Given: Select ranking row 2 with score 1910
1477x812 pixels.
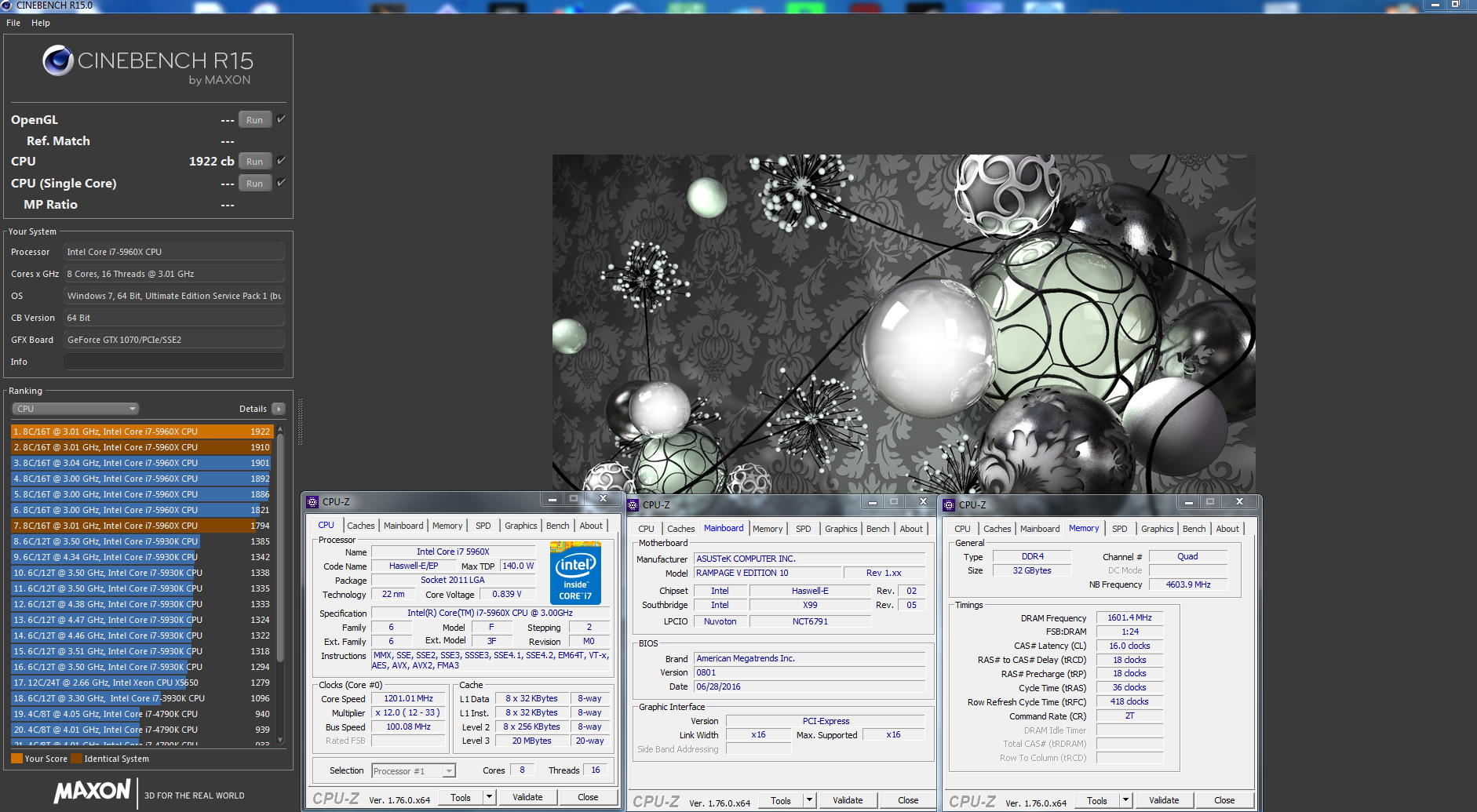Looking at the screenshot, I should pyautogui.click(x=142, y=447).
